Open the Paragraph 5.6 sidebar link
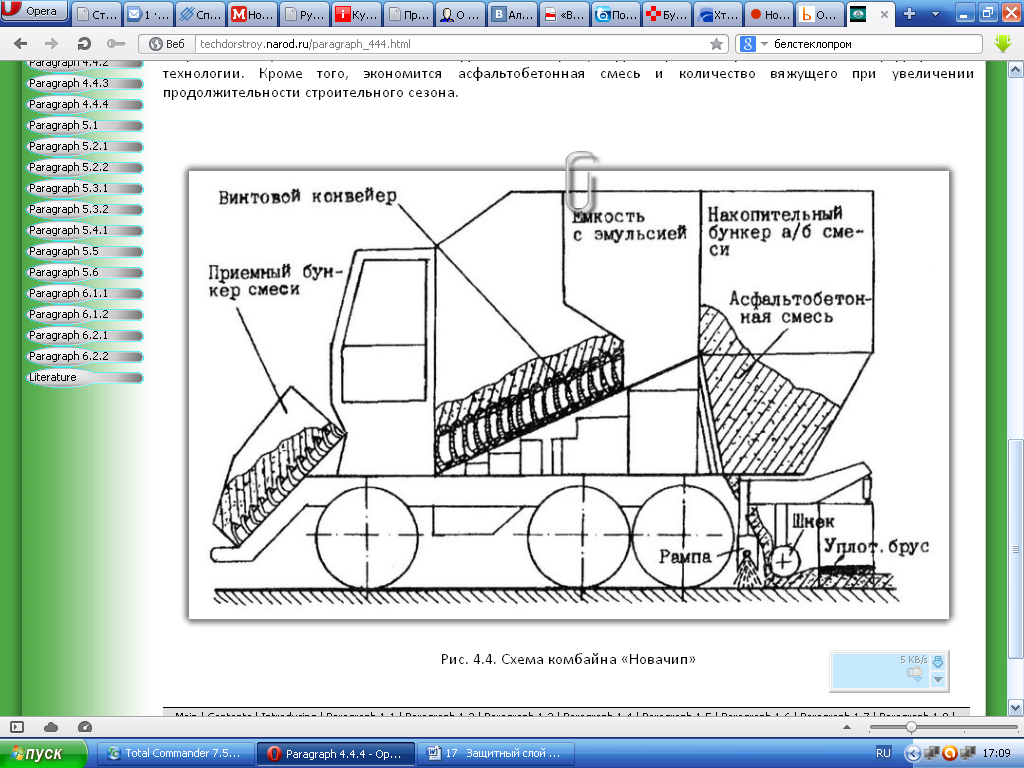This screenshot has width=1024, height=768. pyautogui.click(x=84, y=272)
